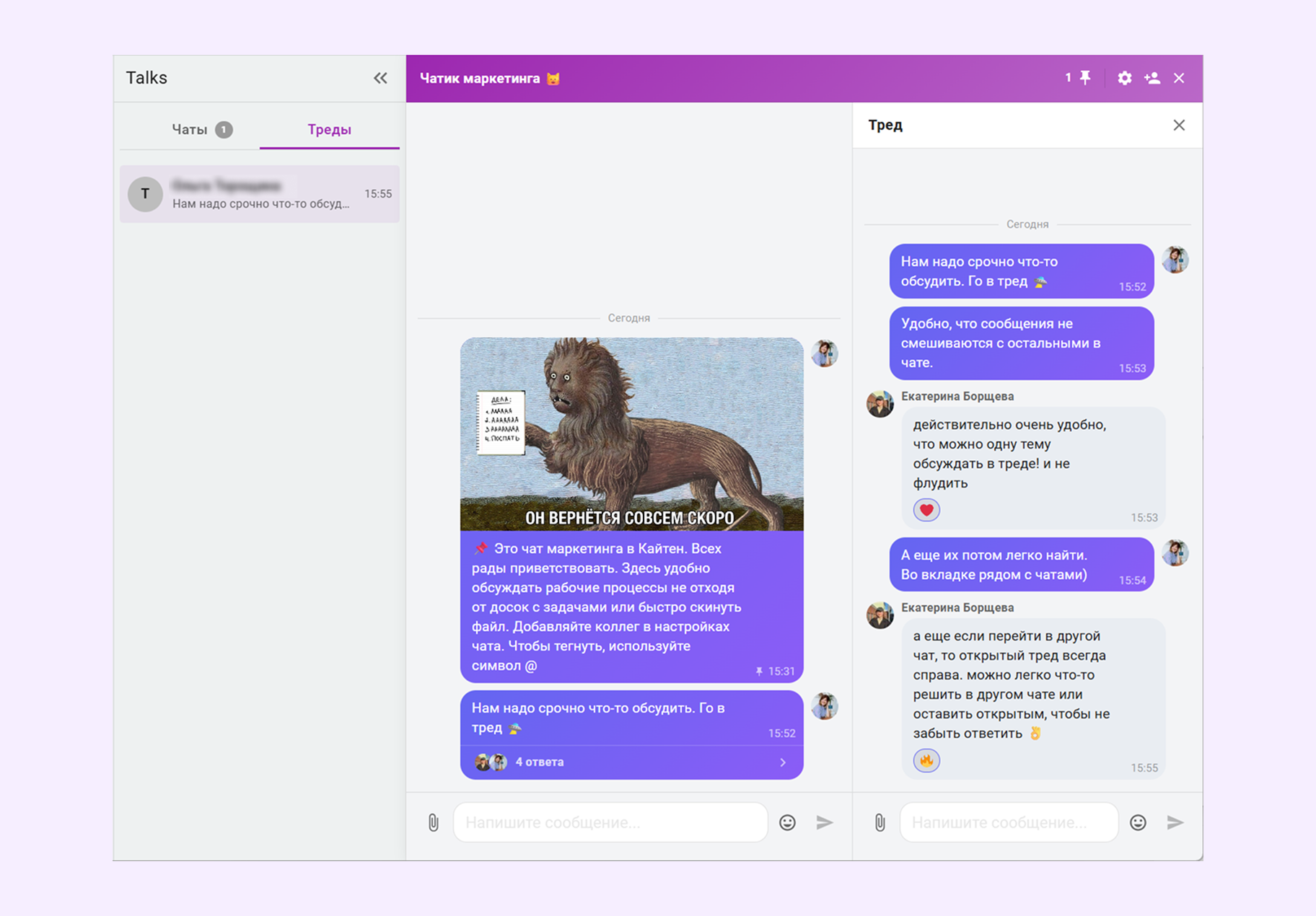Image resolution: width=1316 pixels, height=916 pixels.
Task: Send the message in the thread
Action: (1175, 822)
